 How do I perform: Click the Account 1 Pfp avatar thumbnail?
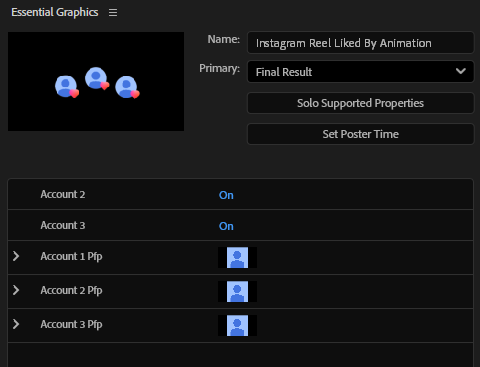click(237, 257)
